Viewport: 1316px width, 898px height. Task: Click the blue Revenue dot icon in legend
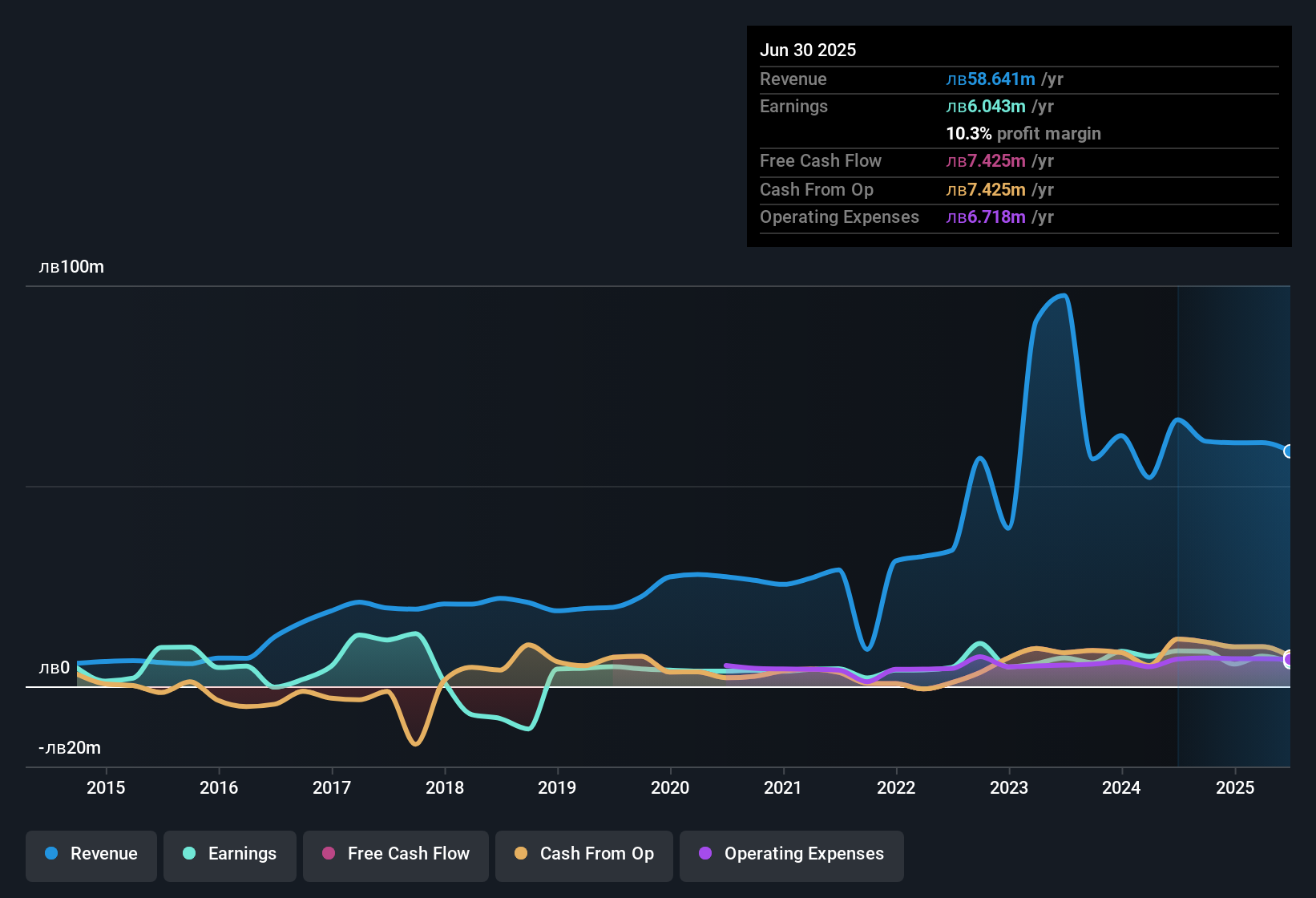50,854
